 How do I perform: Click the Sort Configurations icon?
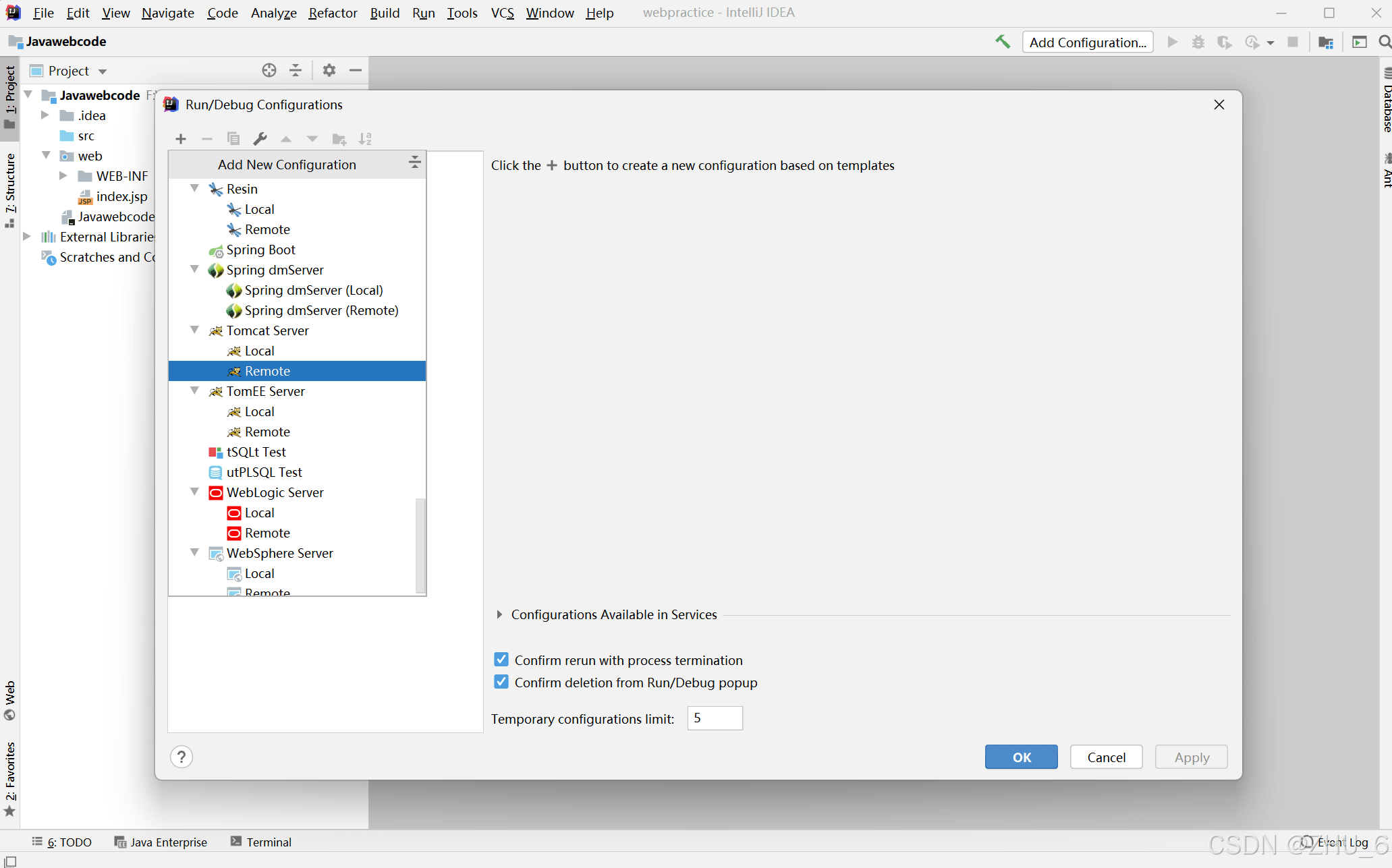click(x=365, y=139)
